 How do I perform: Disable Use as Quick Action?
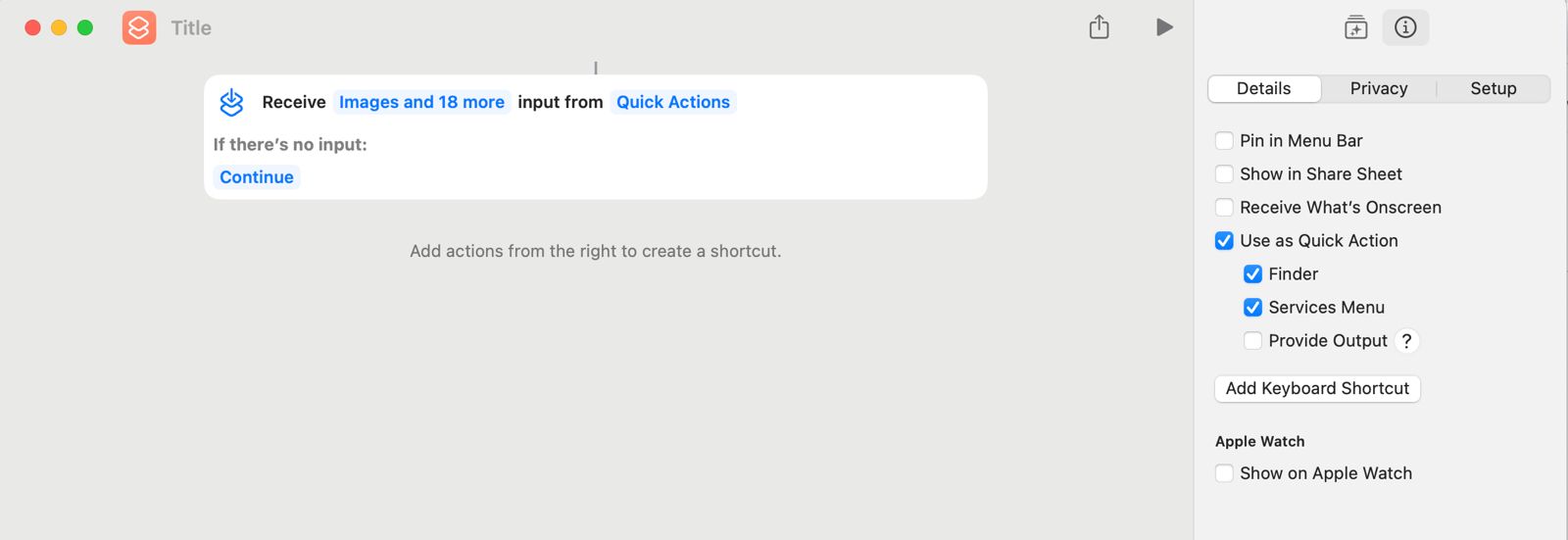(x=1224, y=241)
